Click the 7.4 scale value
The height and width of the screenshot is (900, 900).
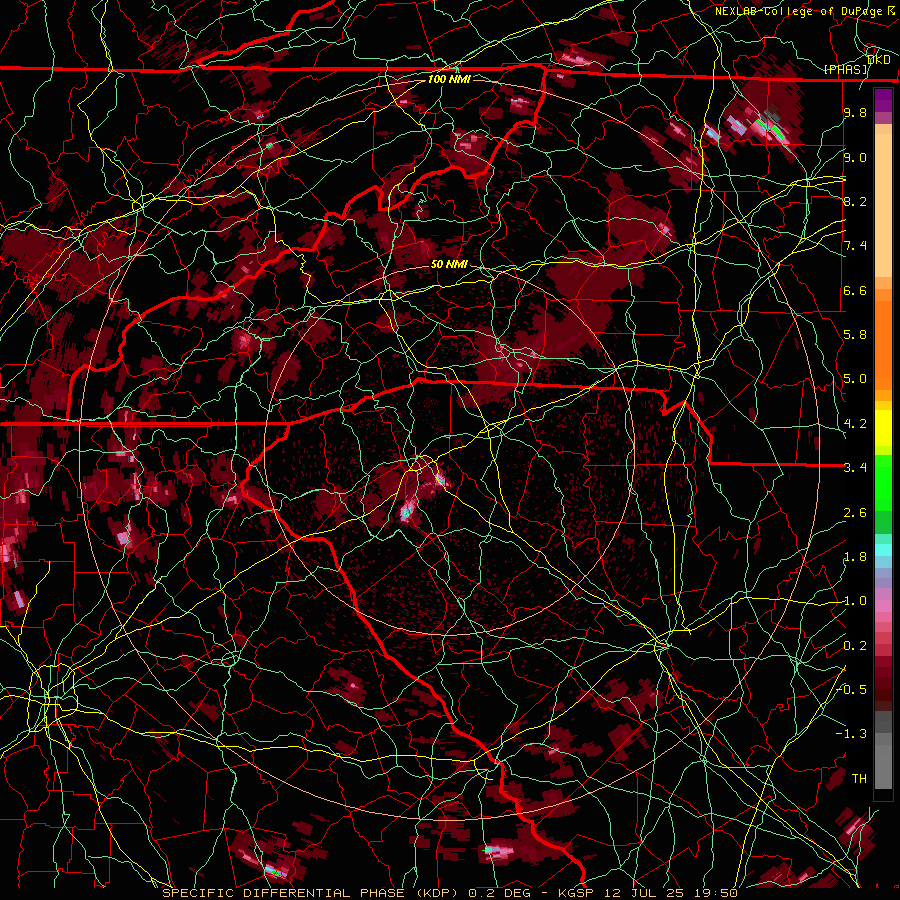tap(855, 246)
